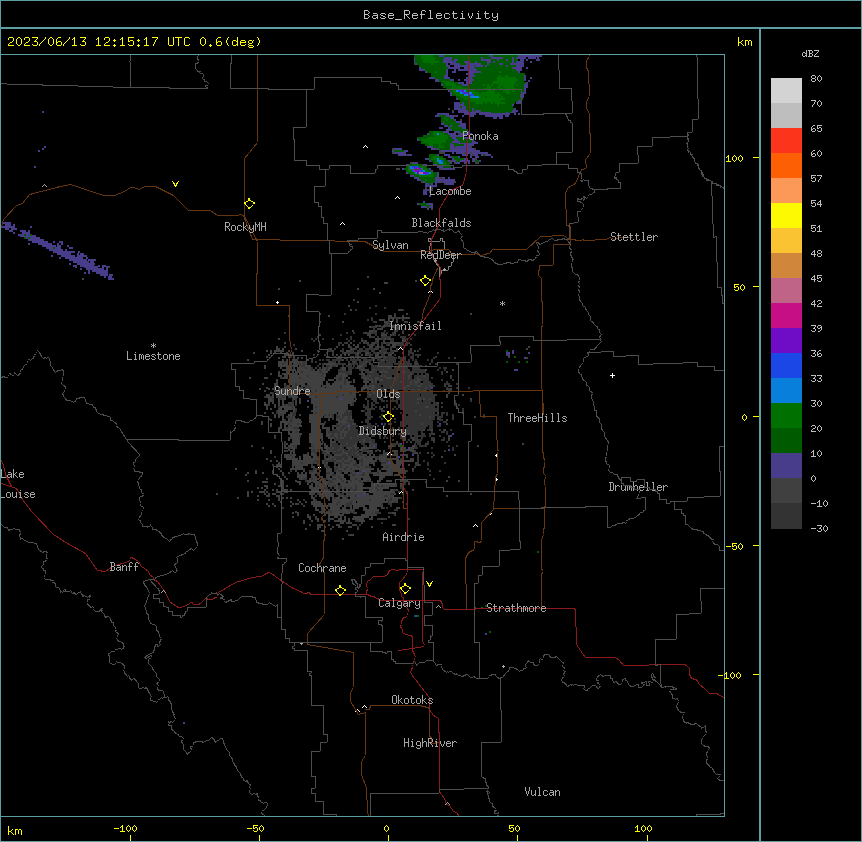Pick the slate purple 0-10 dBZ swatch
This screenshot has width=862, height=842.
tap(786, 466)
